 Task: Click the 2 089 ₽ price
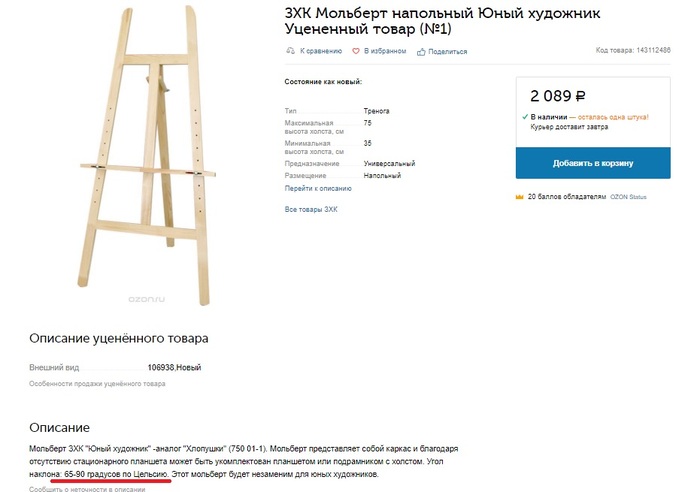click(557, 96)
